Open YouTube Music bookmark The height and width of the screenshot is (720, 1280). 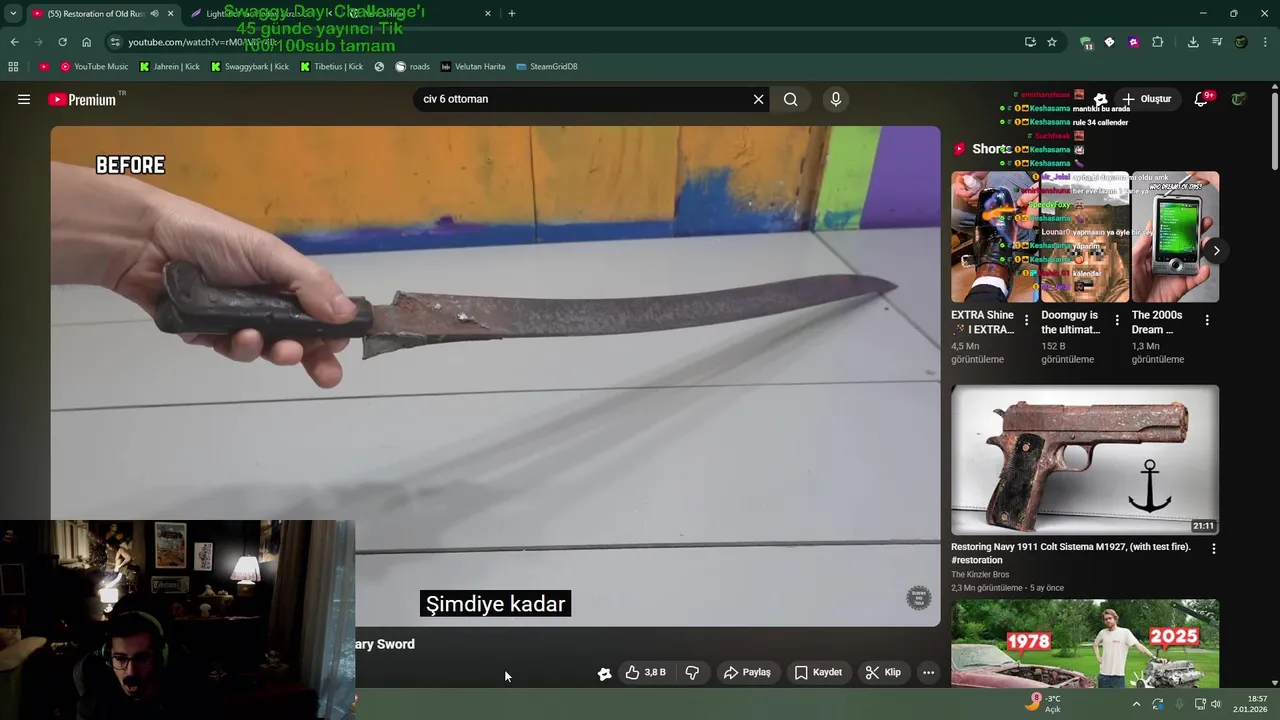[94, 67]
